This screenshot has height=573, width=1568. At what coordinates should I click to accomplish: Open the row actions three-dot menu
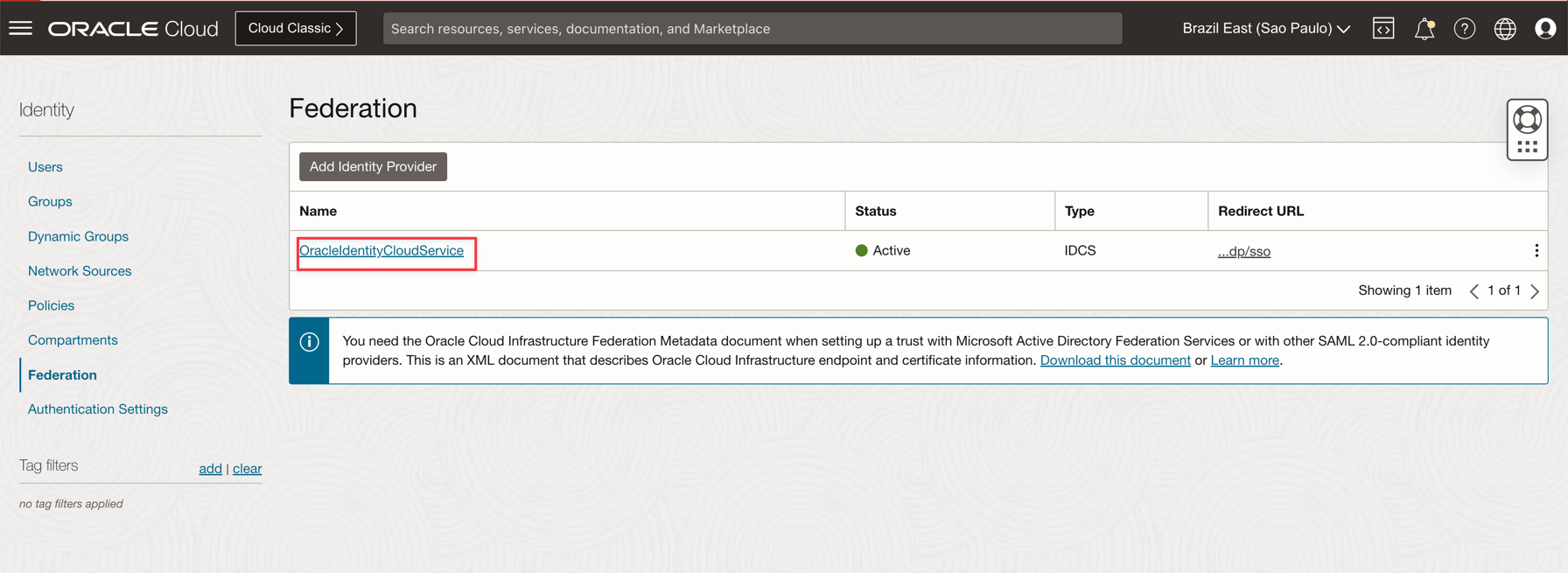(x=1536, y=251)
